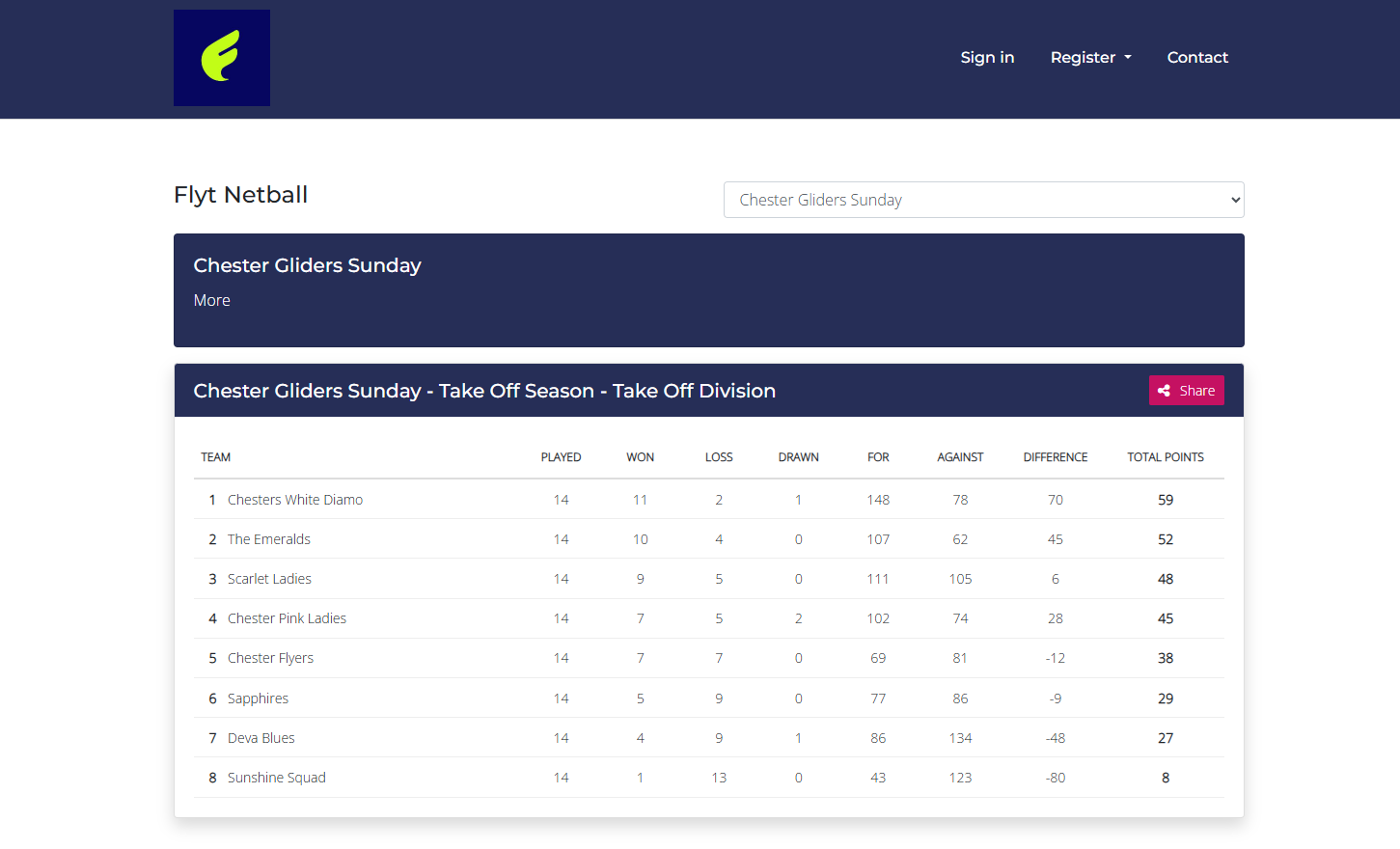
Task: Open Deva Blues team entry
Action: [x=261, y=738]
